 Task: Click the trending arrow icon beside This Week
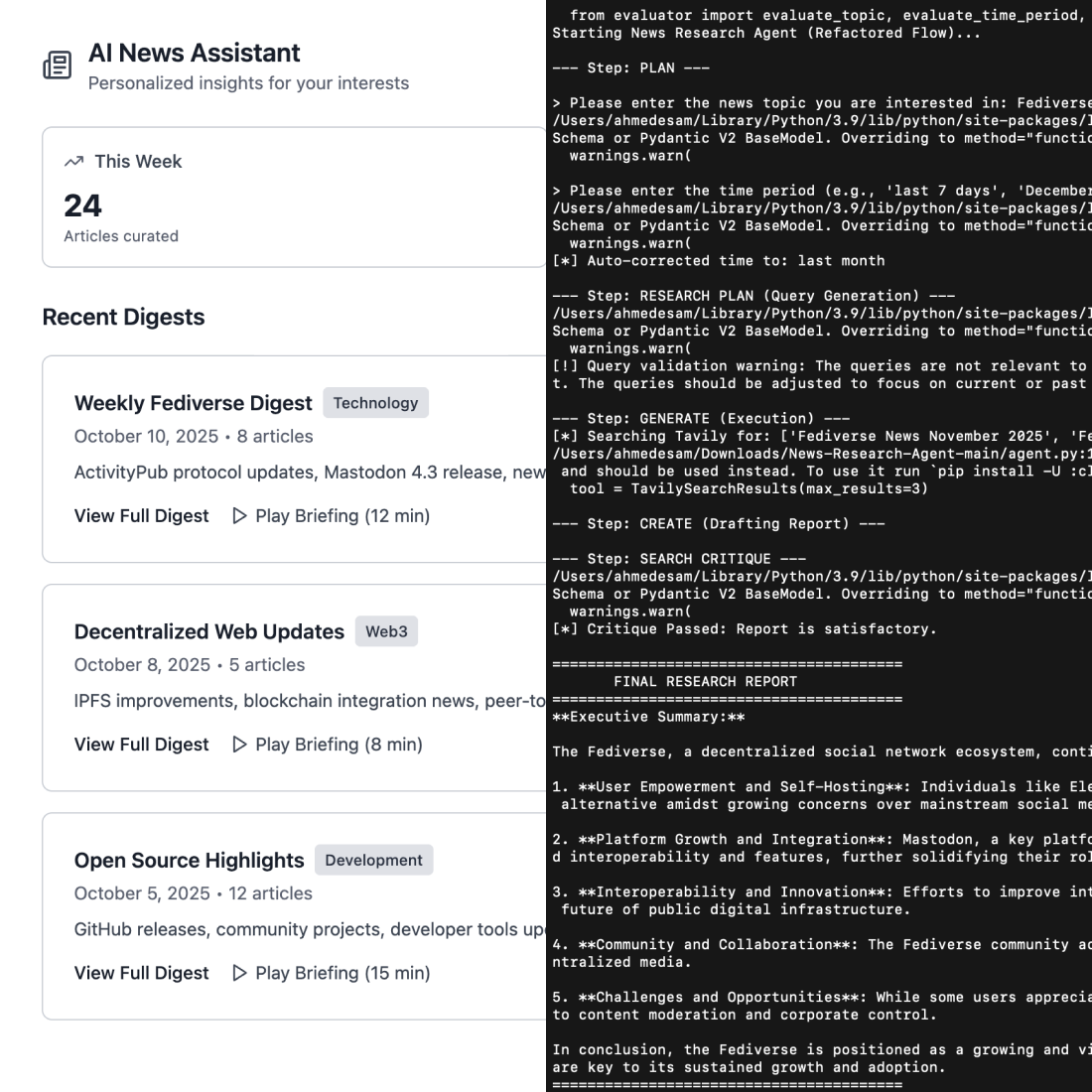pos(73,162)
